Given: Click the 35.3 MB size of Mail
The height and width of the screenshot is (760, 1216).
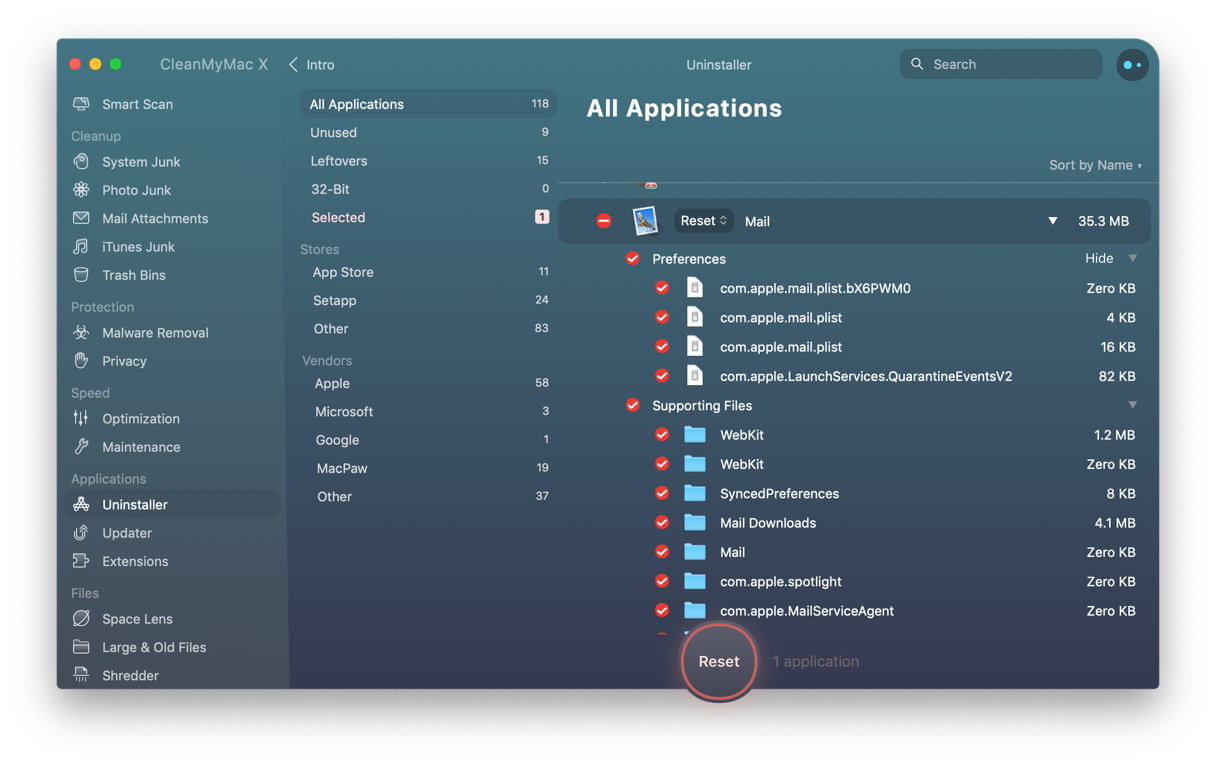Looking at the screenshot, I should click(1103, 221).
